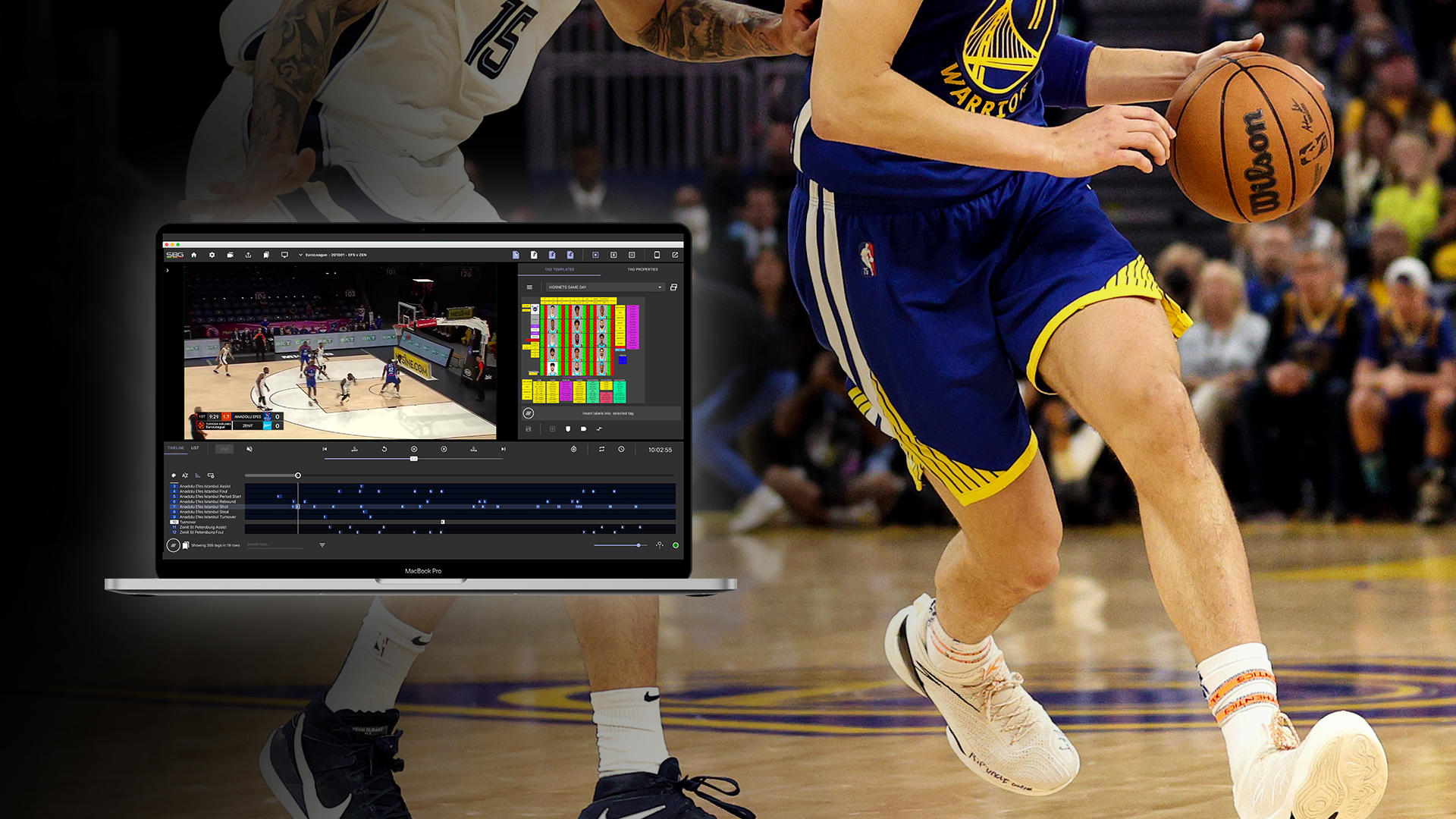
Task: Click the save icon below the tag template
Action: pos(528,428)
